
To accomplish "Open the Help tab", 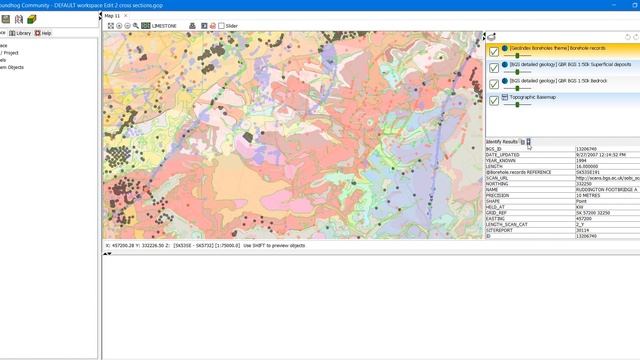I will (x=43, y=33).
